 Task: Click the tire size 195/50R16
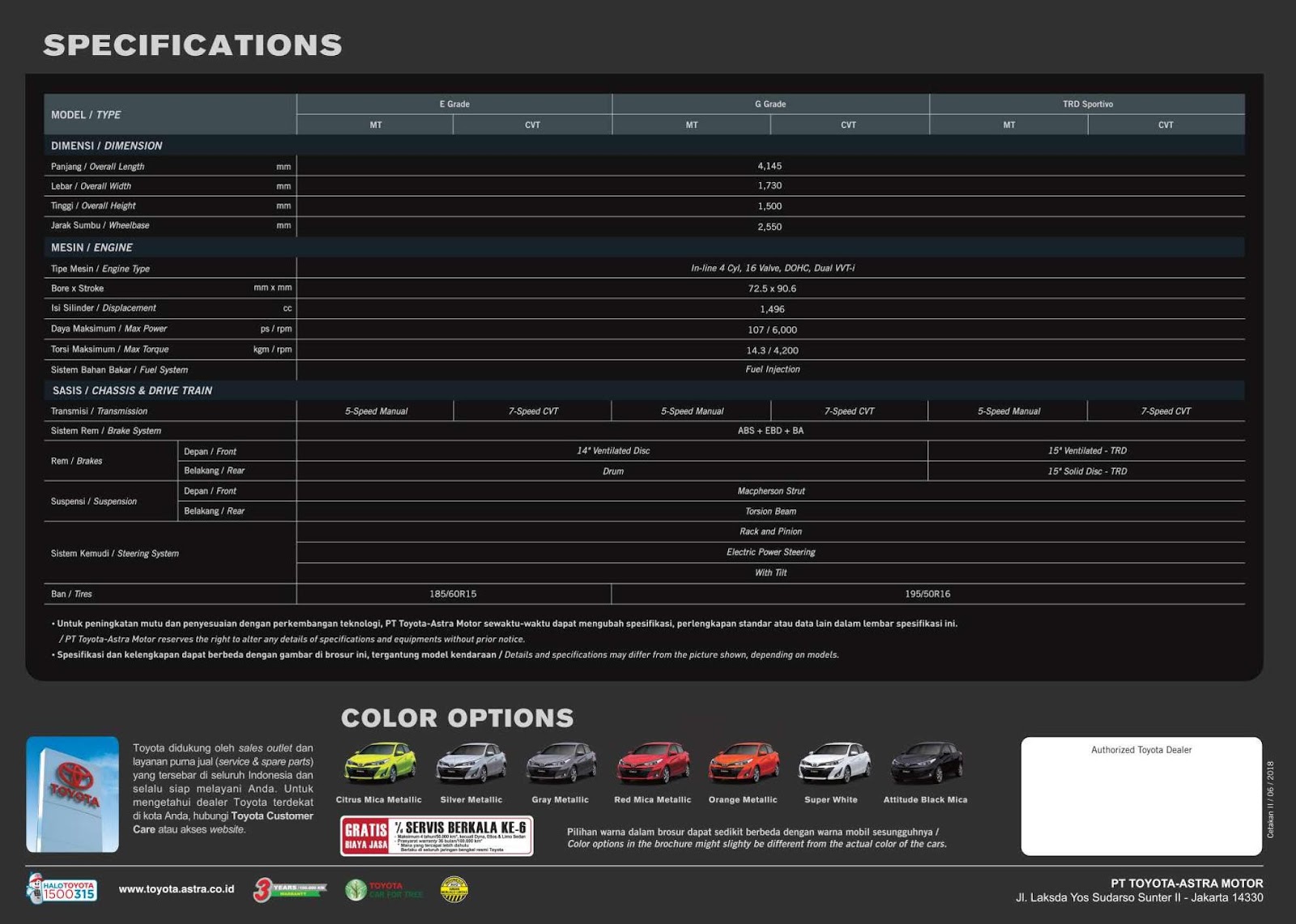pyautogui.click(x=927, y=594)
